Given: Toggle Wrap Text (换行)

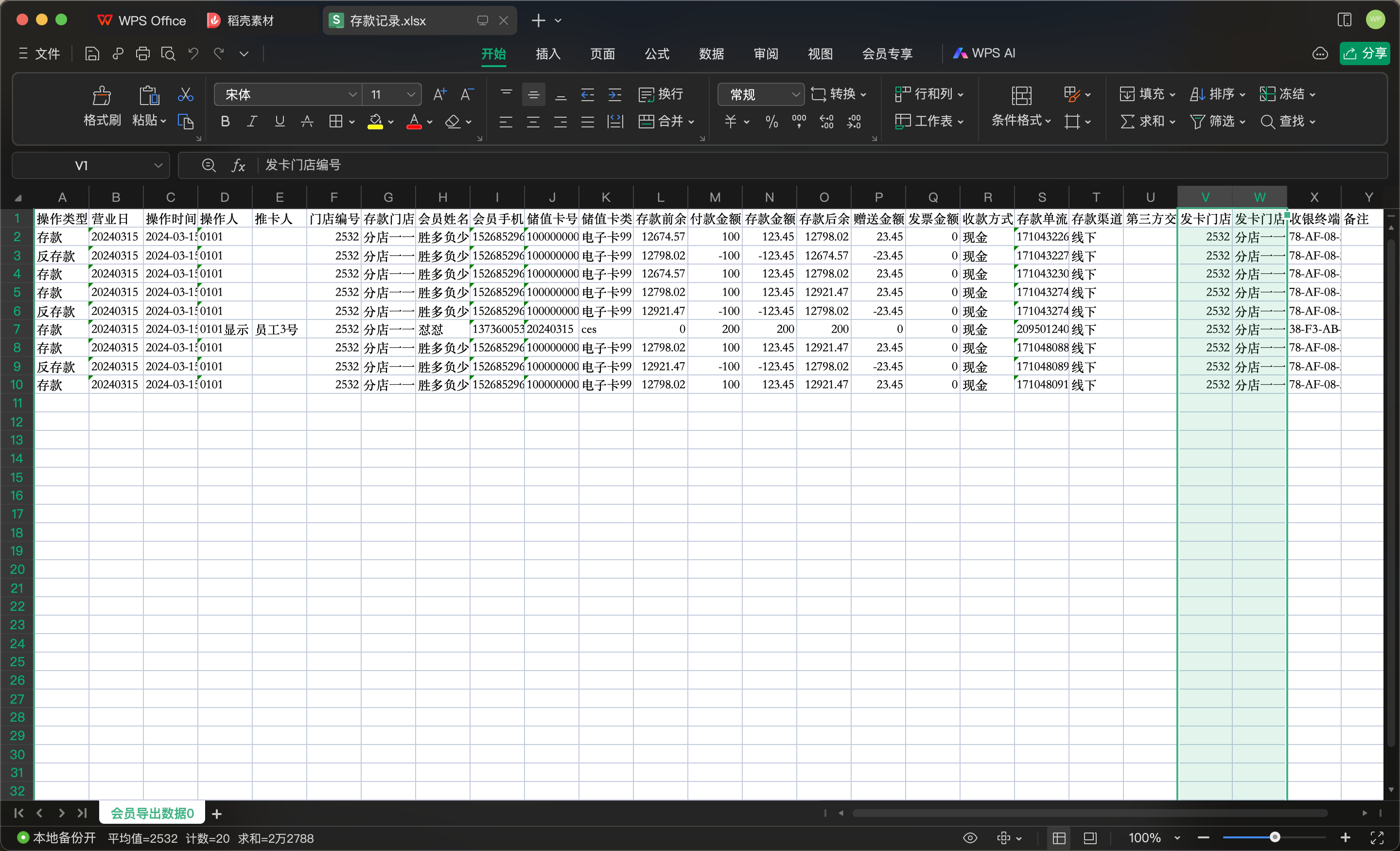Looking at the screenshot, I should (661, 94).
